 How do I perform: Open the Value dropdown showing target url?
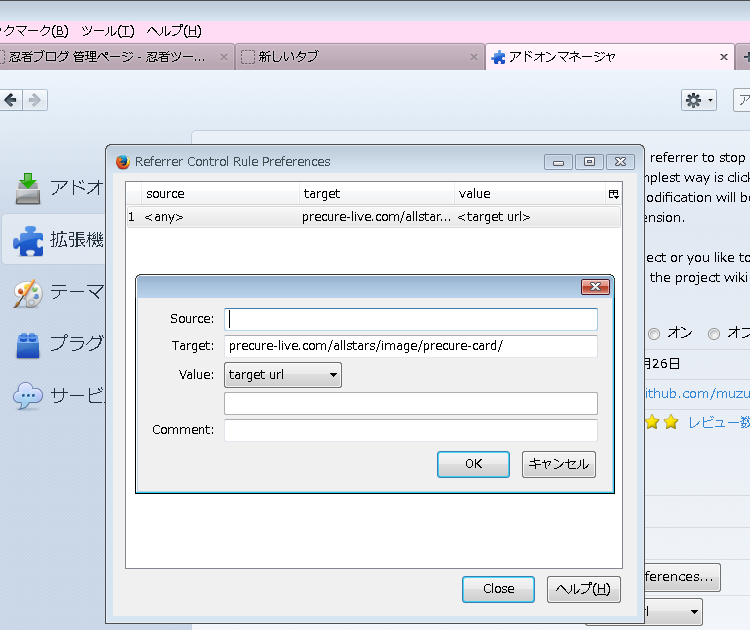[283, 375]
